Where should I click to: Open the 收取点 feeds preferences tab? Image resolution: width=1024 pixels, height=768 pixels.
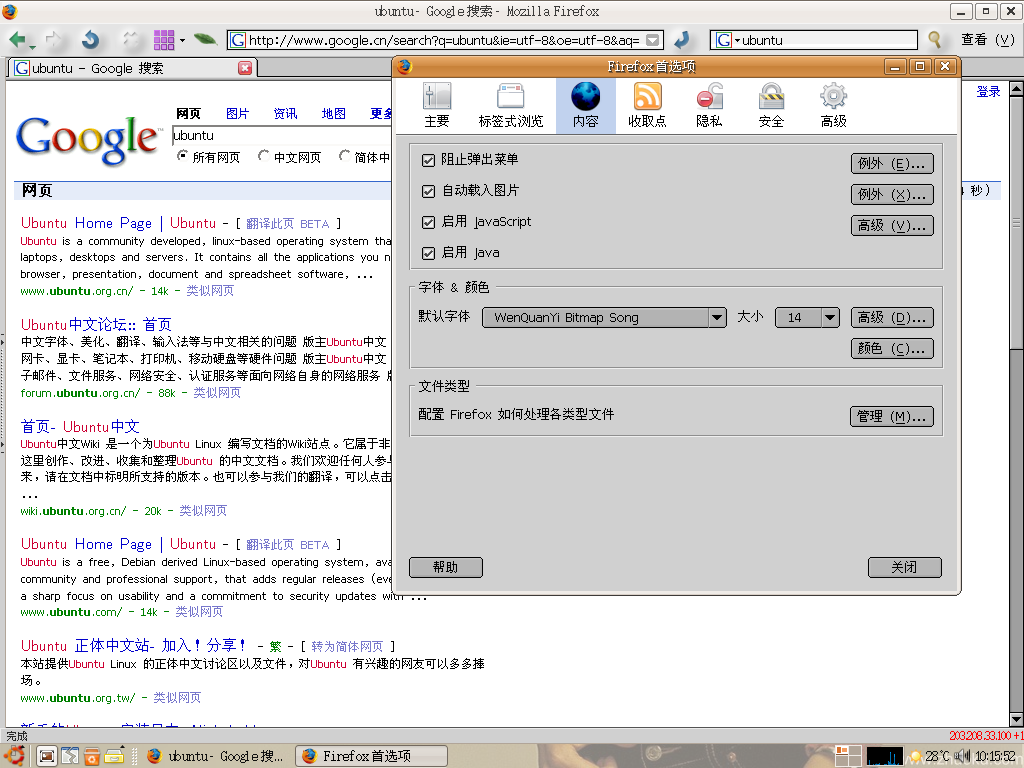[647, 105]
